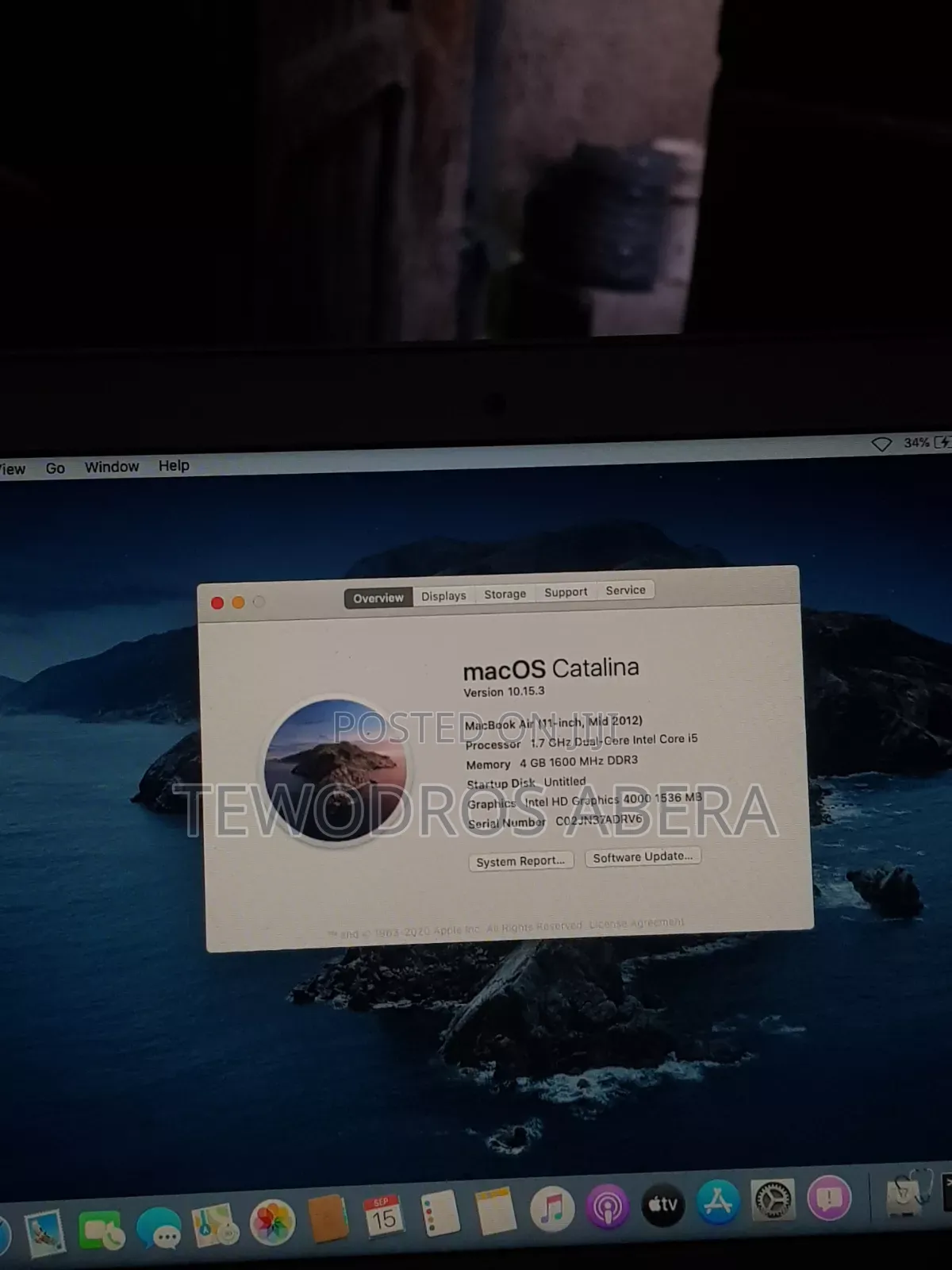Viewport: 952px width, 1270px height.
Task: Click the System Report... button
Action: pos(520,861)
